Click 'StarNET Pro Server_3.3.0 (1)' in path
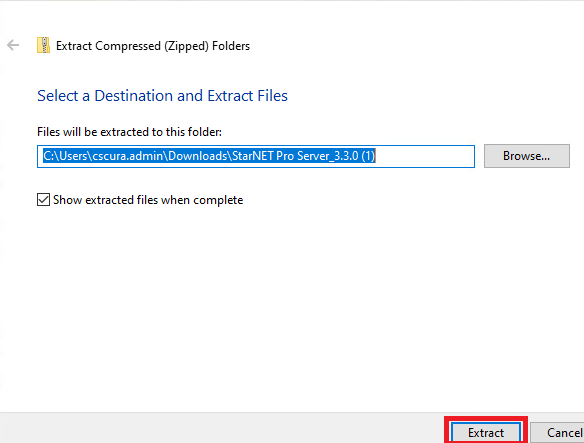The height and width of the screenshot is (443, 584). click(303, 156)
